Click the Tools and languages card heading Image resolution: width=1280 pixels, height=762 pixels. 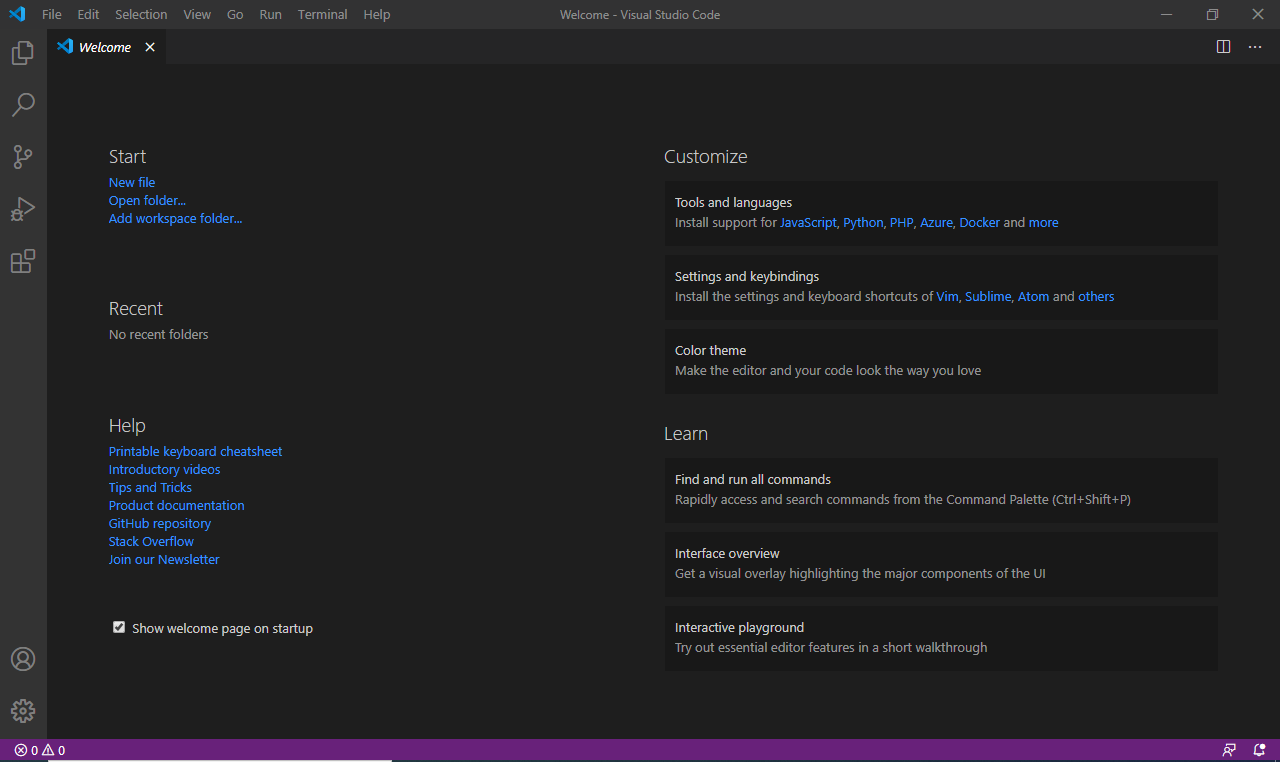point(733,202)
